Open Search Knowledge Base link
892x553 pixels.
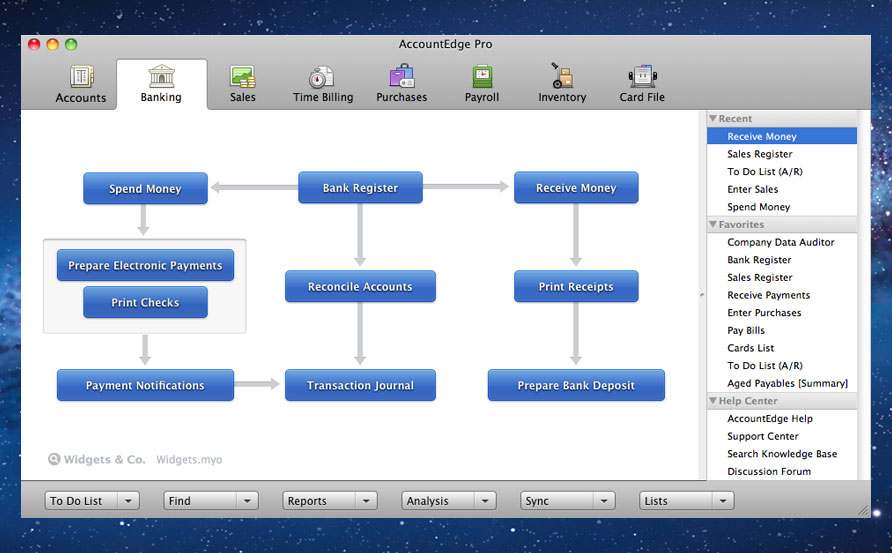(782, 453)
